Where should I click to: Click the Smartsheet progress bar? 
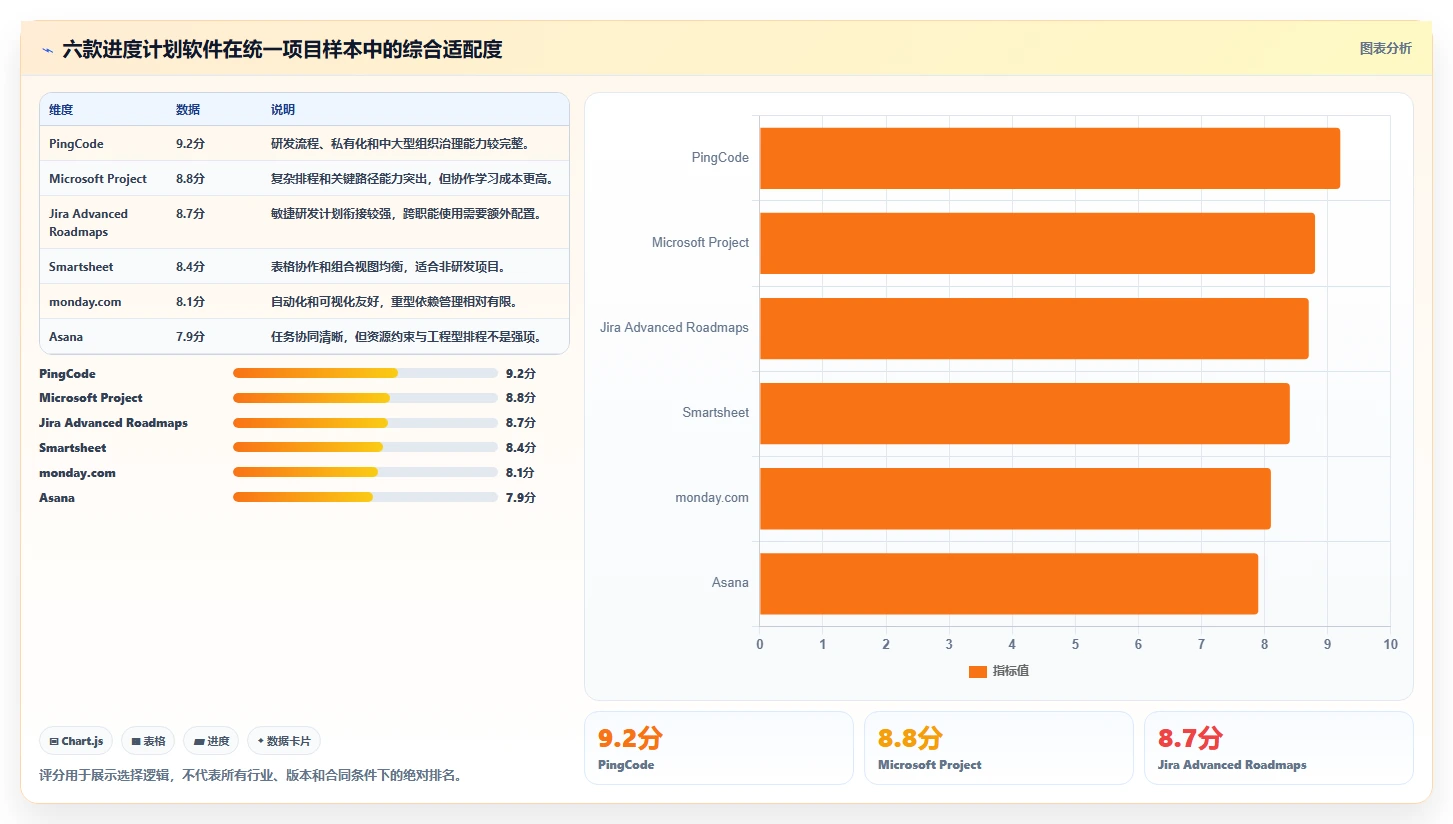coord(365,448)
